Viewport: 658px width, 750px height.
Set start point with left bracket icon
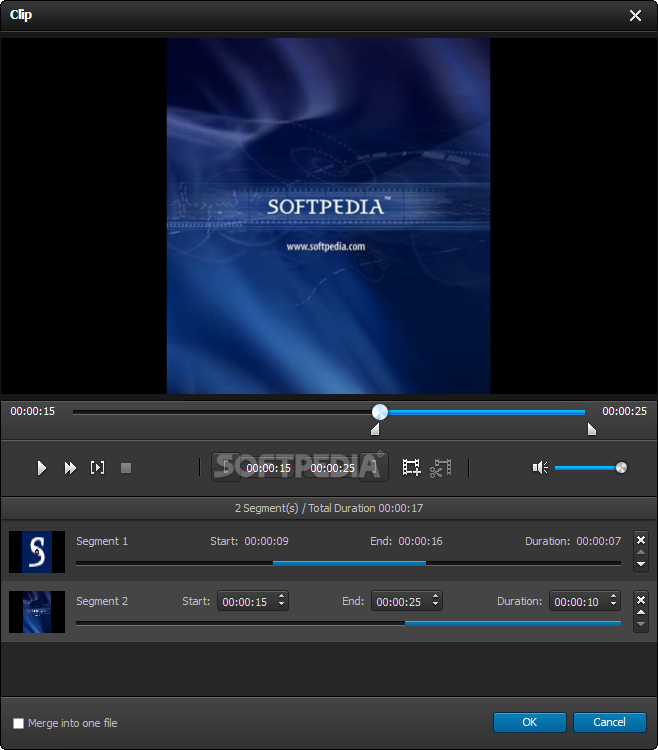click(226, 467)
